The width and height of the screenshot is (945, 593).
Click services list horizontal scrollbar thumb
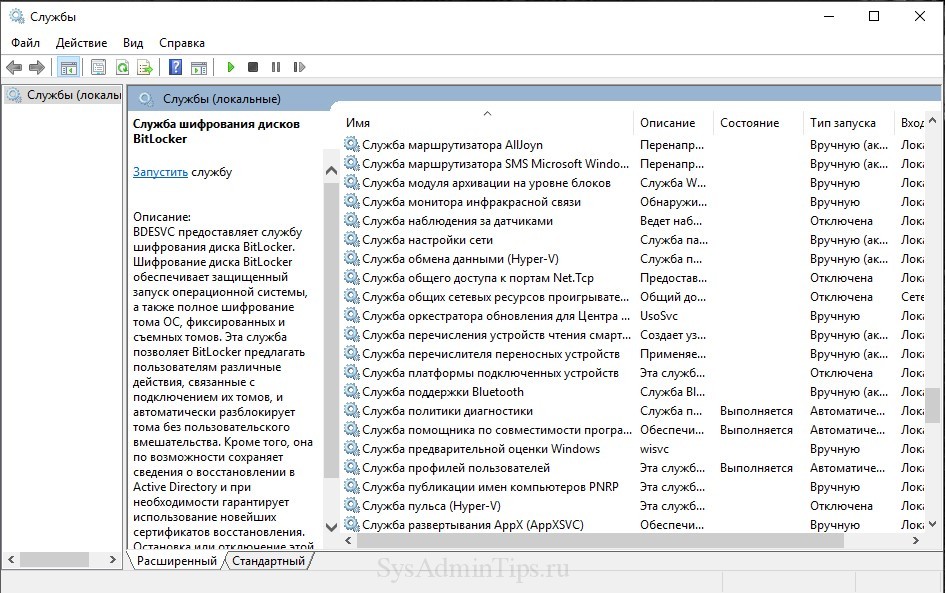pos(600,541)
